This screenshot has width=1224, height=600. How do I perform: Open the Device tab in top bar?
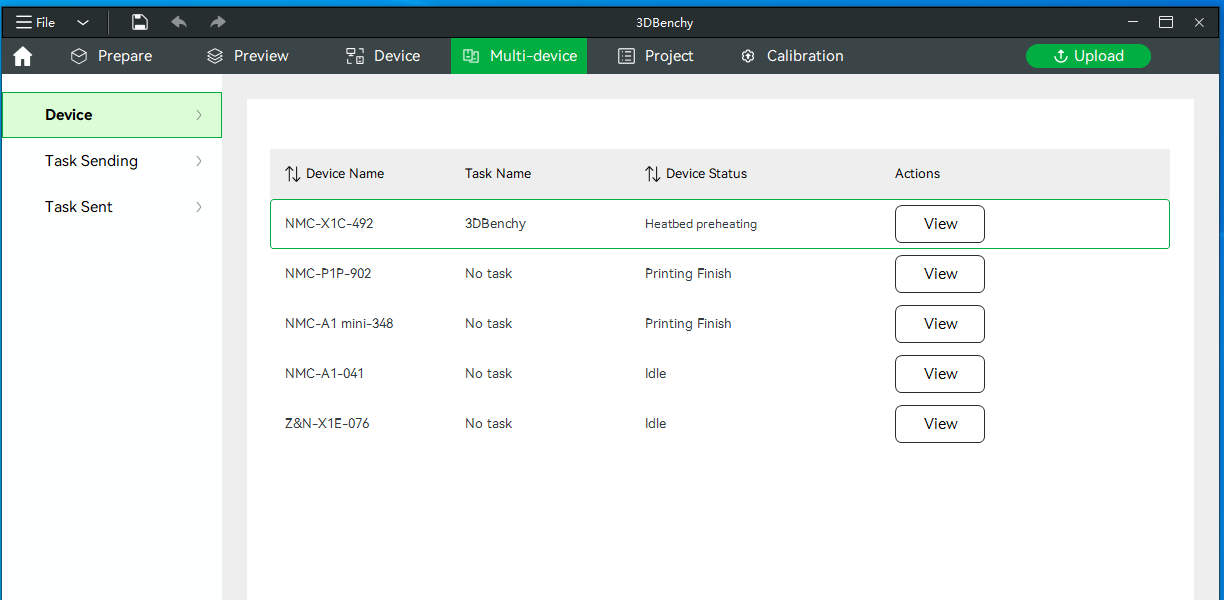tap(383, 56)
